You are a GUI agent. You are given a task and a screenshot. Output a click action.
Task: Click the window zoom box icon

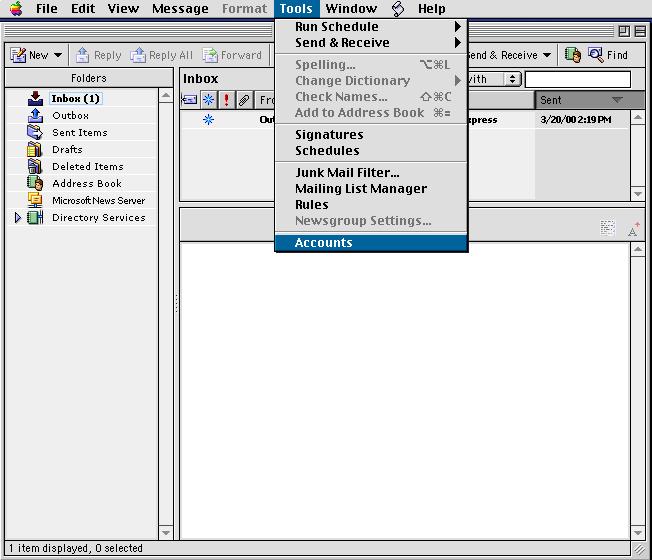tap(624, 31)
